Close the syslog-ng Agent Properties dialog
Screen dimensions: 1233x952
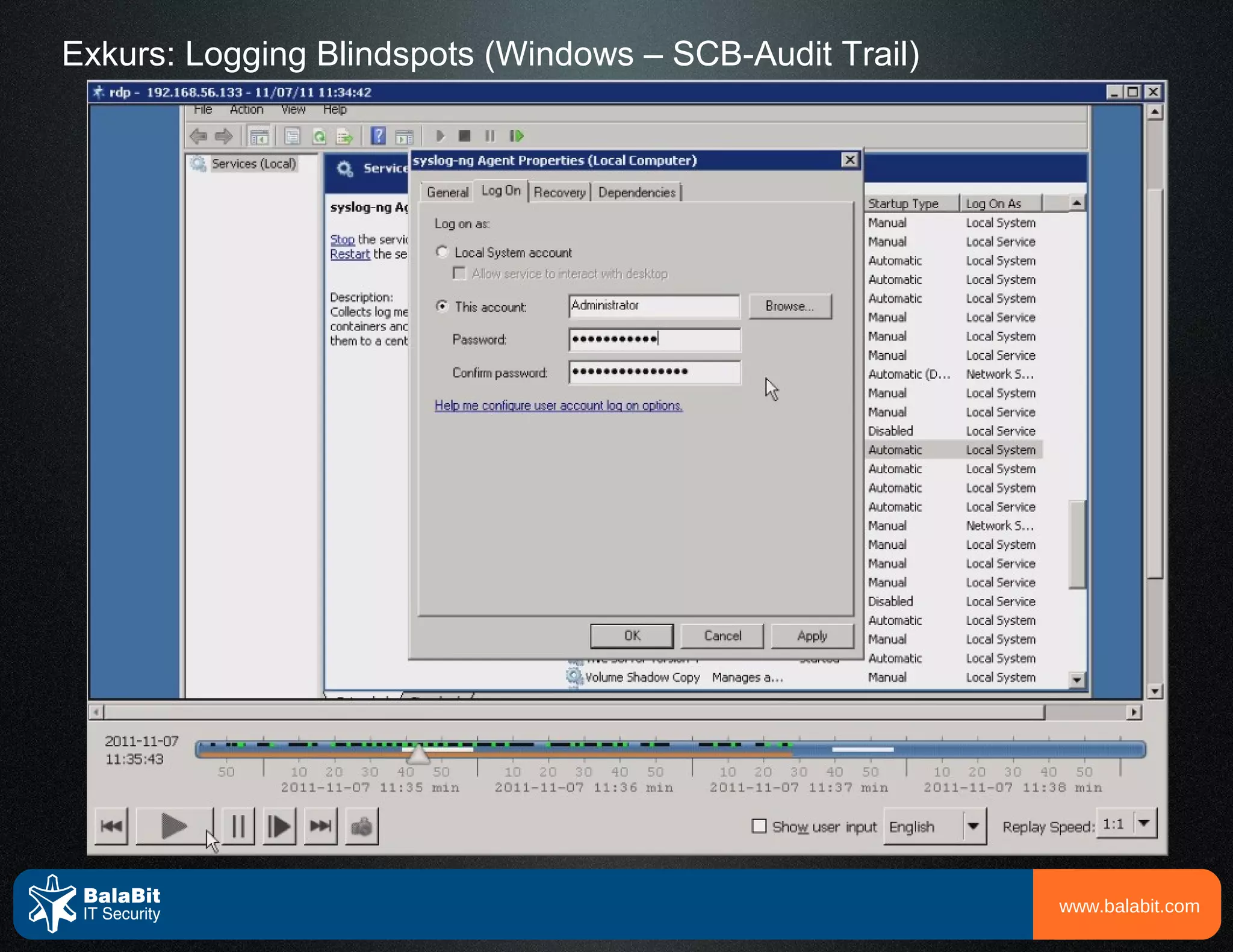click(x=849, y=160)
